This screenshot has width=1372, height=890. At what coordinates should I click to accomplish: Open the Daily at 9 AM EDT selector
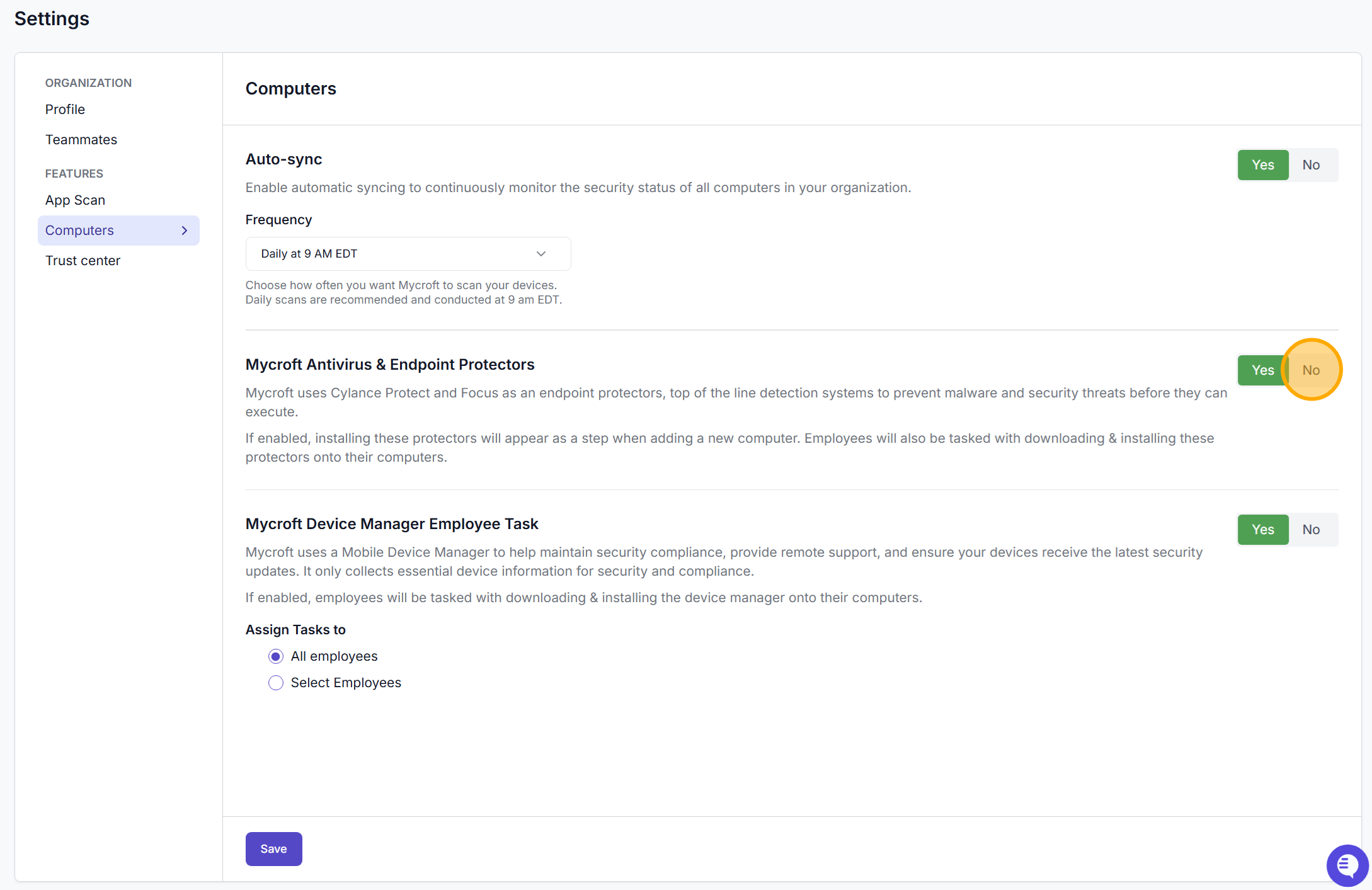pos(408,254)
